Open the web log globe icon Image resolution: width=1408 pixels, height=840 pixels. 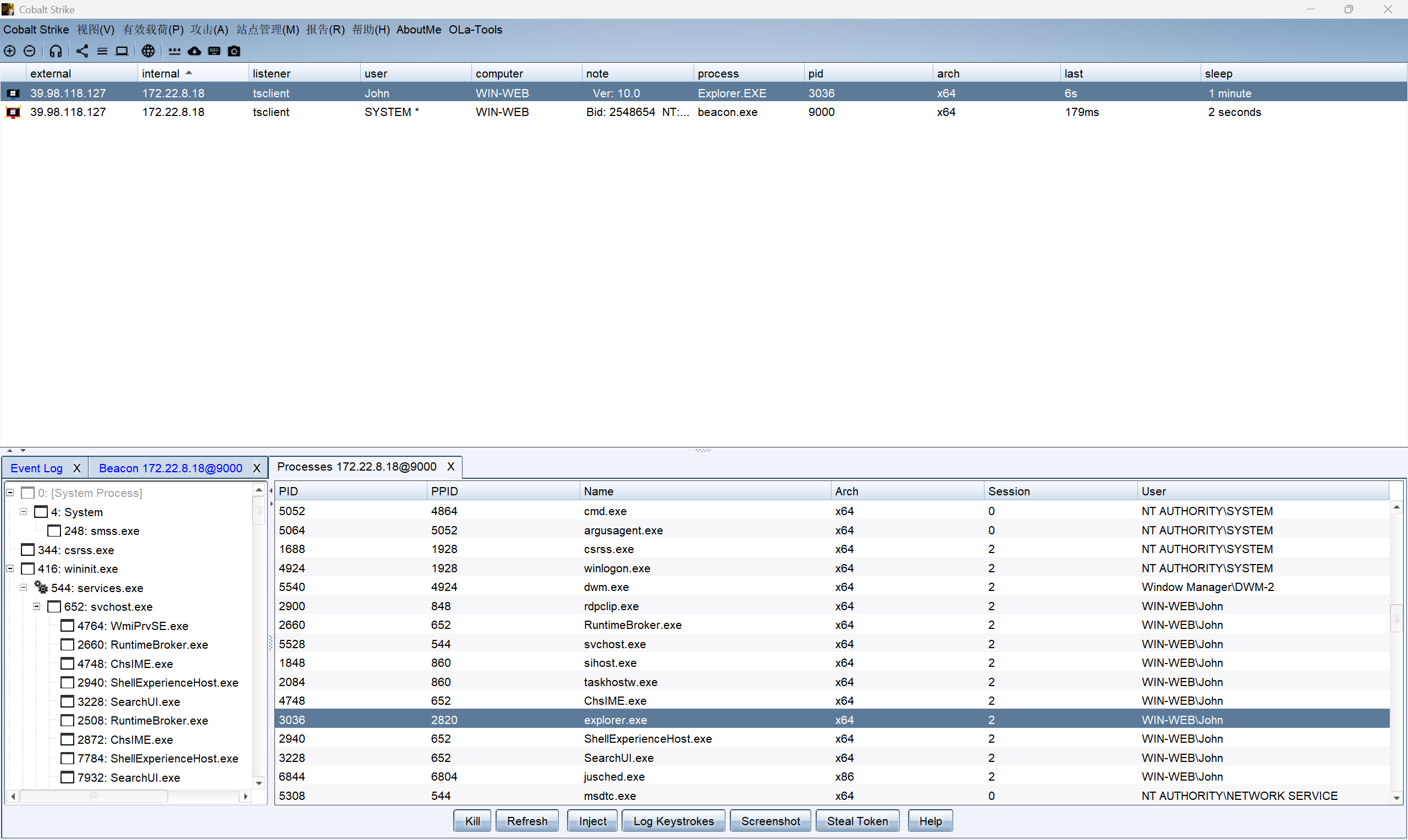click(x=148, y=51)
